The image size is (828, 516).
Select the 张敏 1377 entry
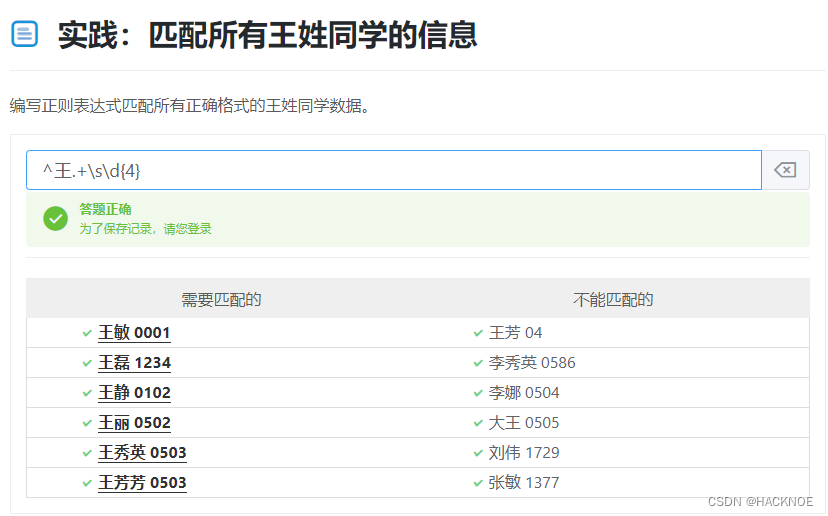click(x=524, y=483)
